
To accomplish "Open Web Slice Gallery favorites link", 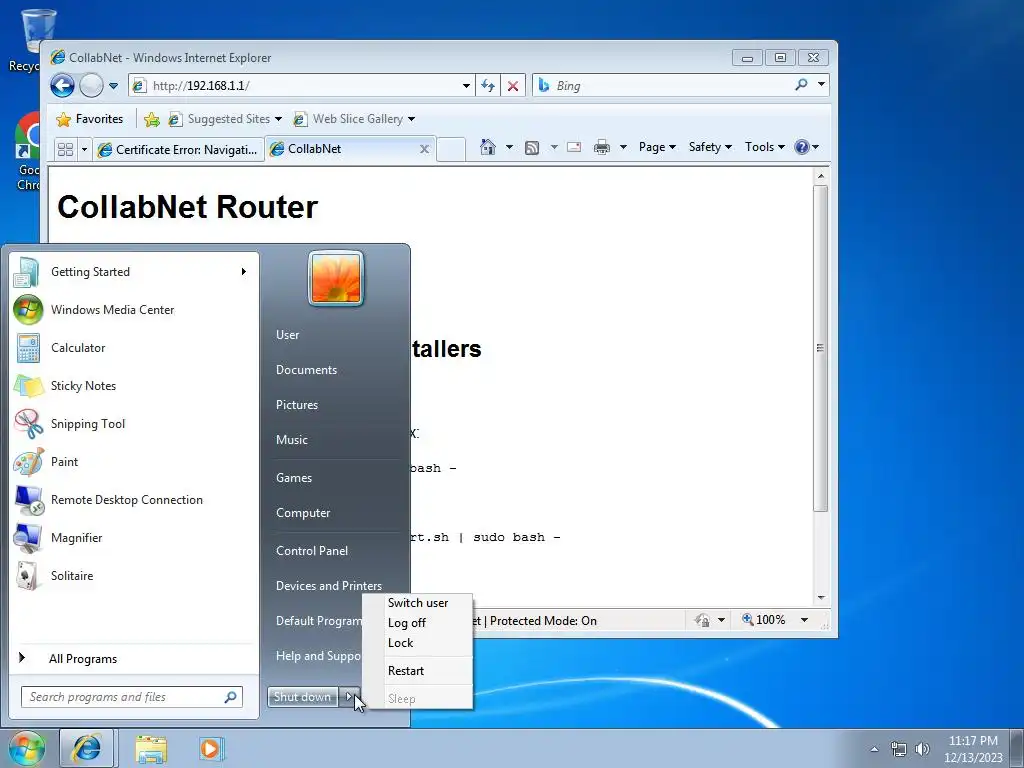I will pyautogui.click(x=354, y=119).
